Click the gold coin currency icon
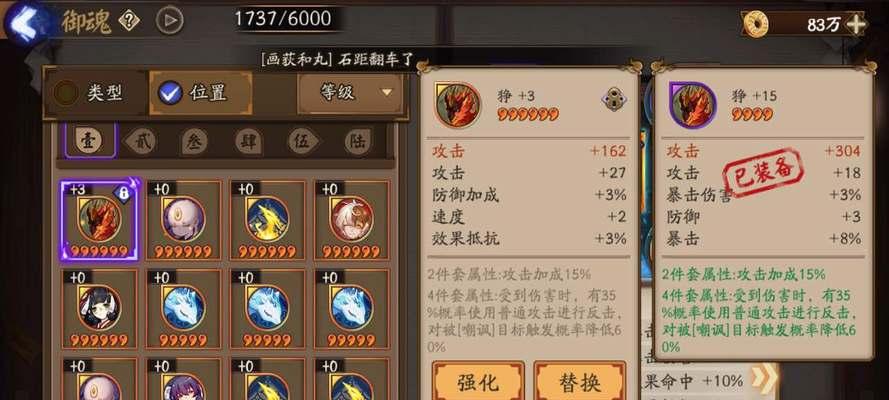This screenshot has width=889, height=400. [x=756, y=24]
